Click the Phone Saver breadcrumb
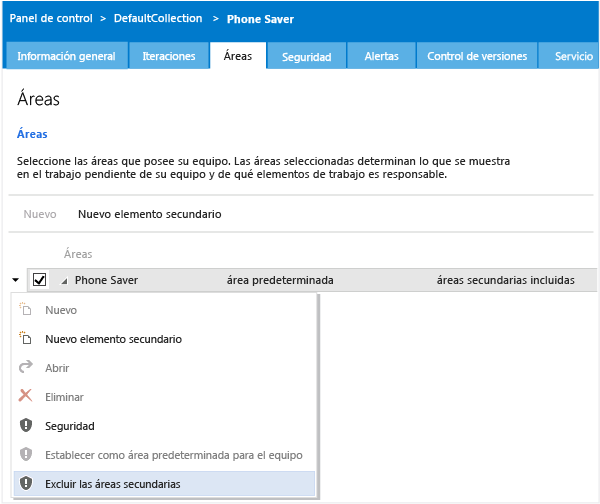Viewport: 600px width, 504px height. 260,19
